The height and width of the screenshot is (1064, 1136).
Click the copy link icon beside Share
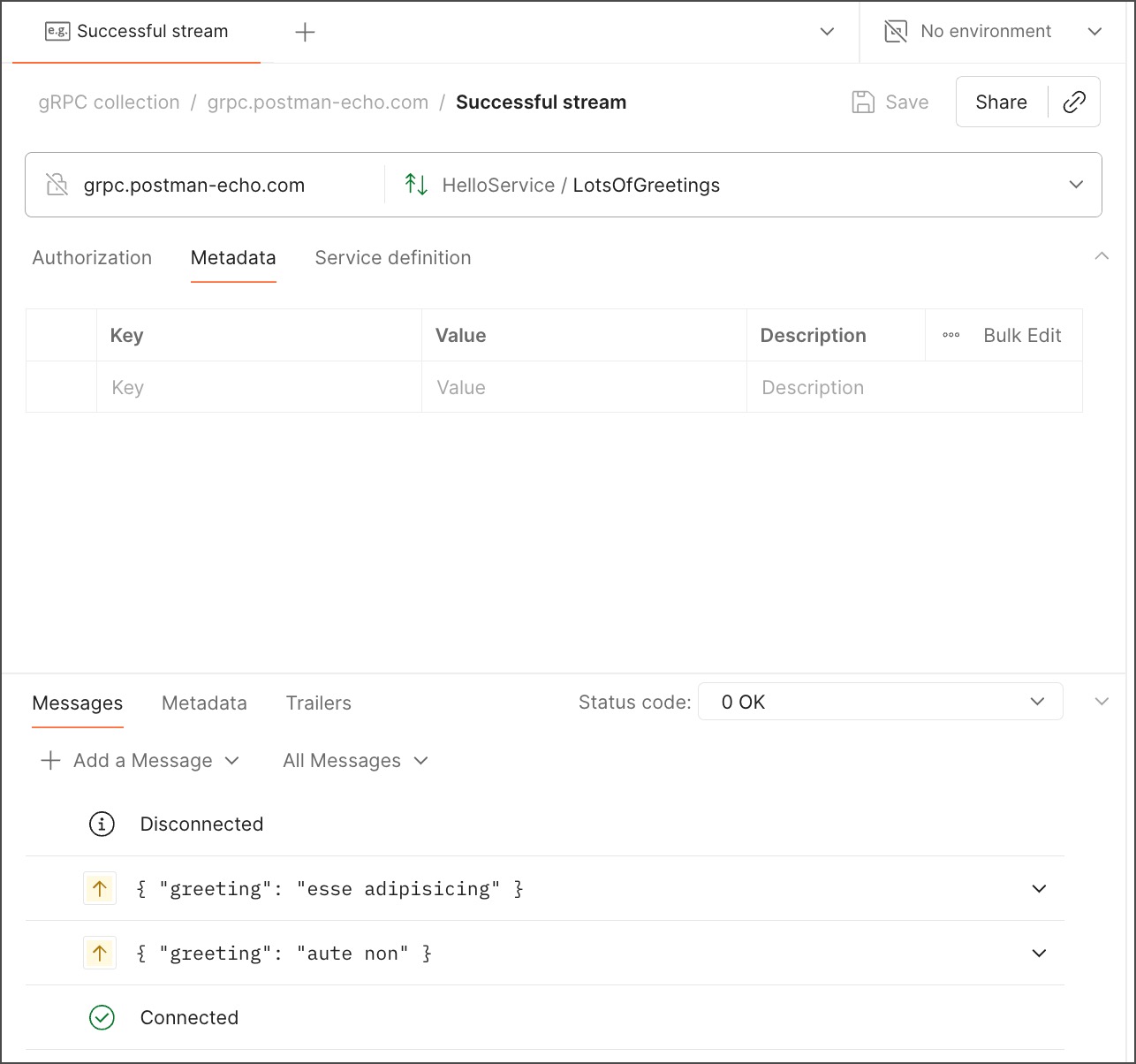point(1074,102)
